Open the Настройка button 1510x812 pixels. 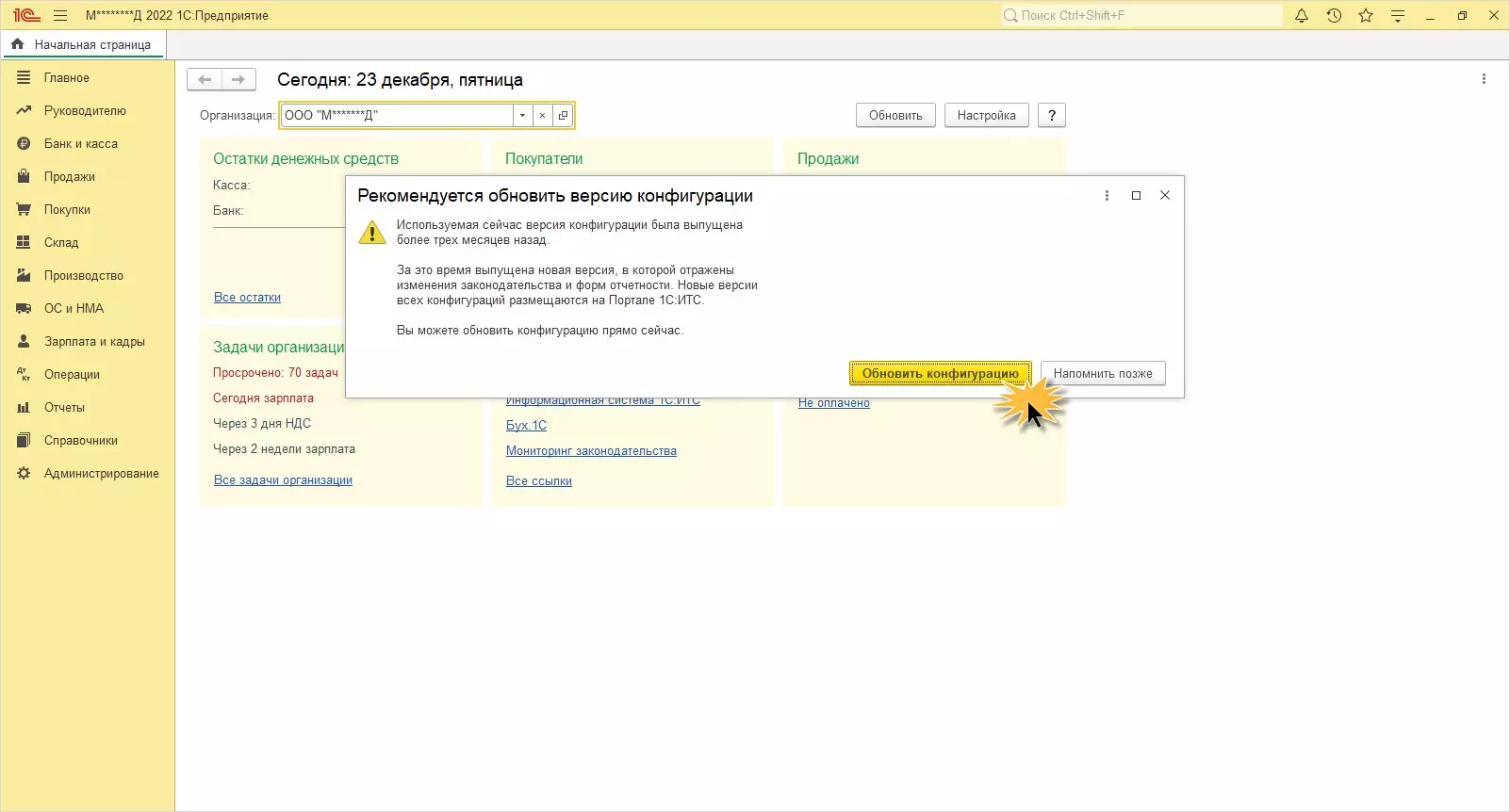coord(986,115)
